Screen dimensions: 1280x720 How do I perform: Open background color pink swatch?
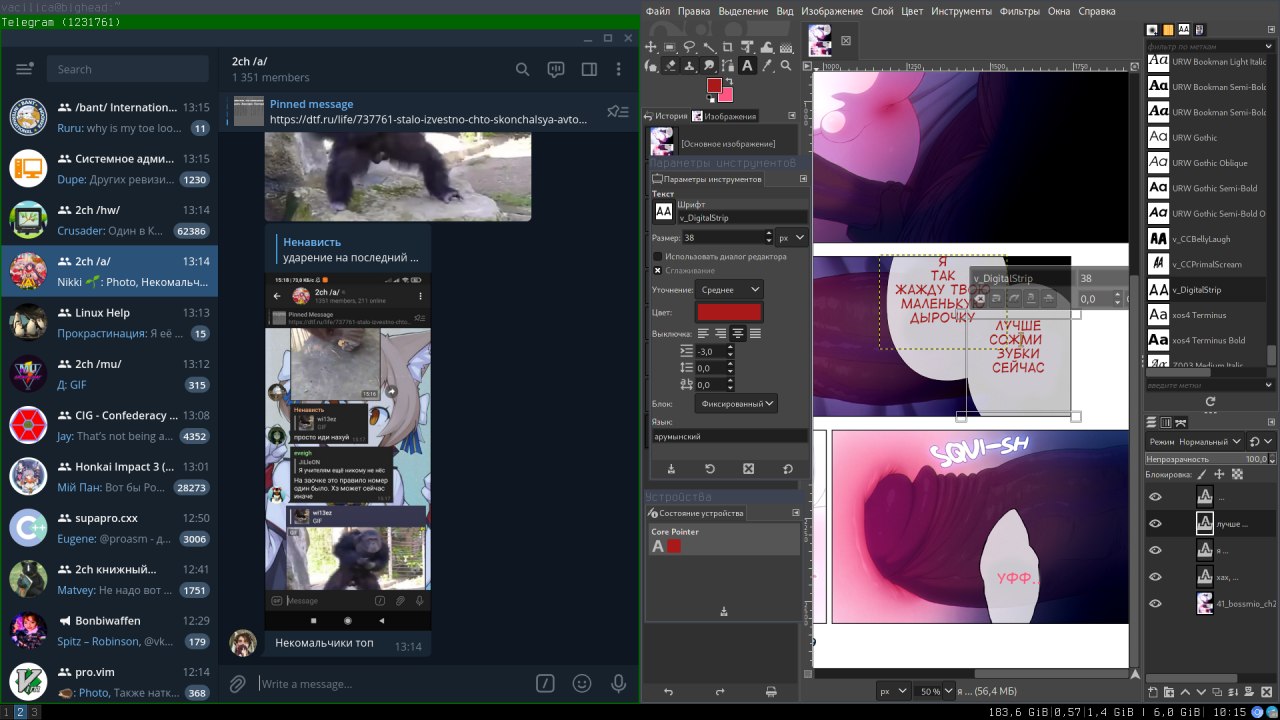click(x=725, y=95)
